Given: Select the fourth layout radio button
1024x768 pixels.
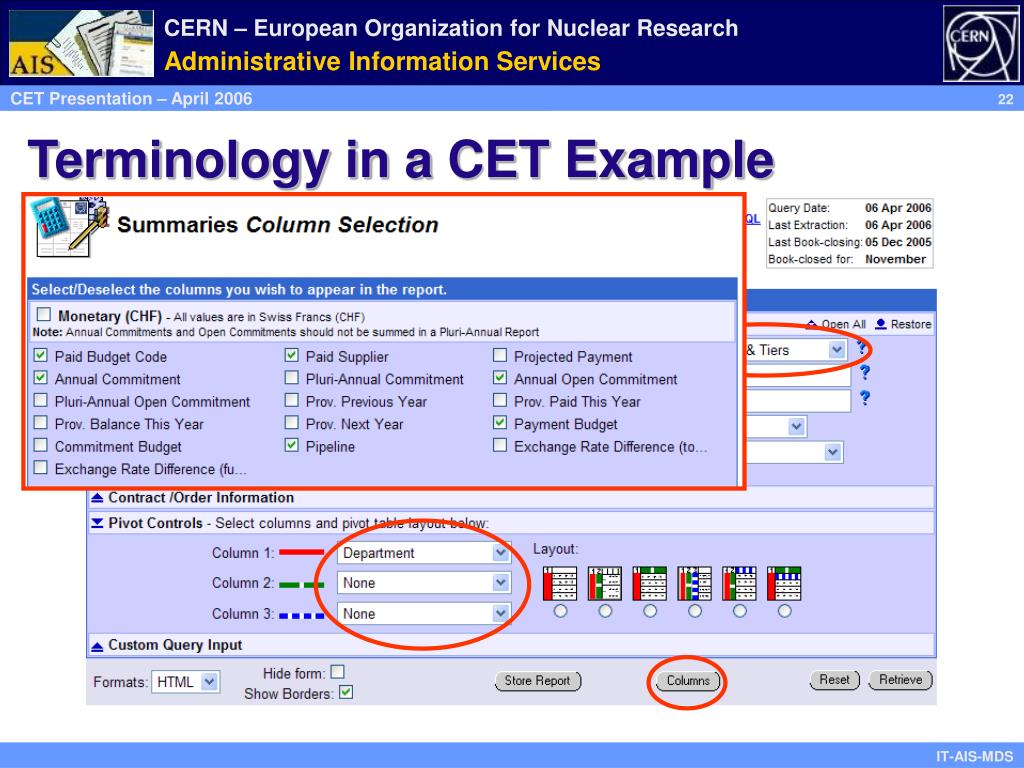Looking at the screenshot, I should tap(695, 611).
